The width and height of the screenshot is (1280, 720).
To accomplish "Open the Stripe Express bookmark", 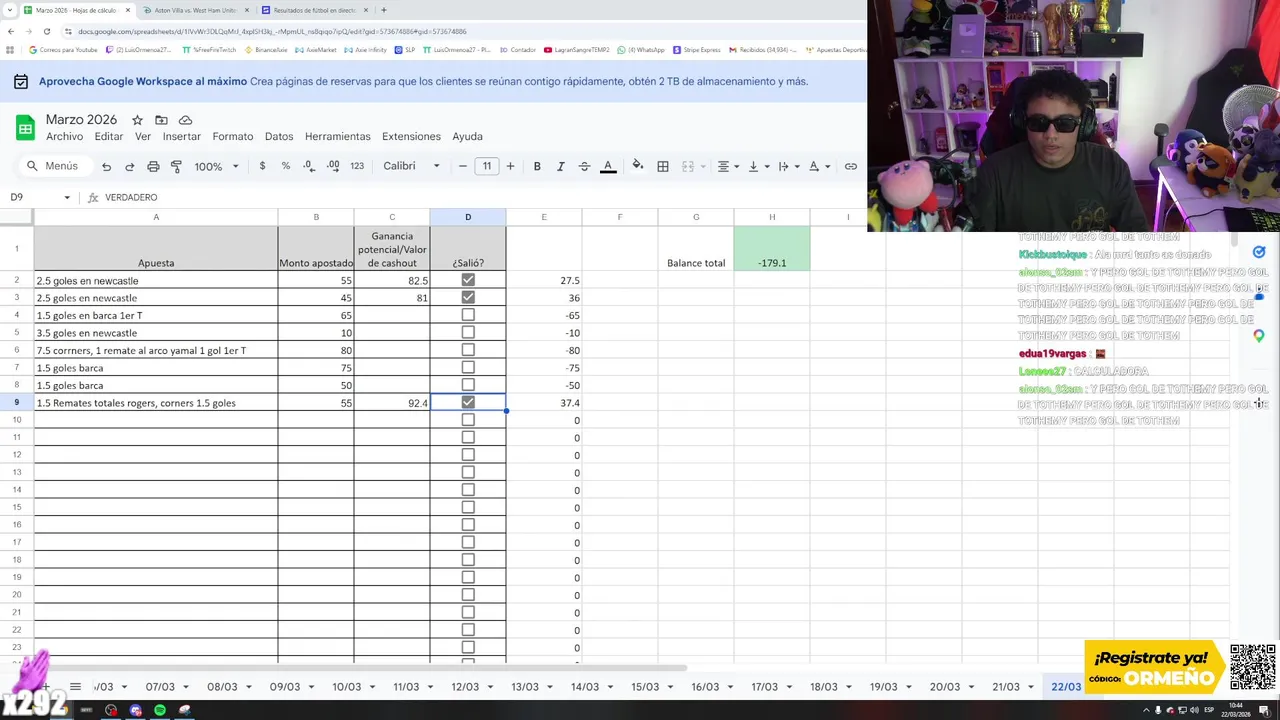I will 696,49.
